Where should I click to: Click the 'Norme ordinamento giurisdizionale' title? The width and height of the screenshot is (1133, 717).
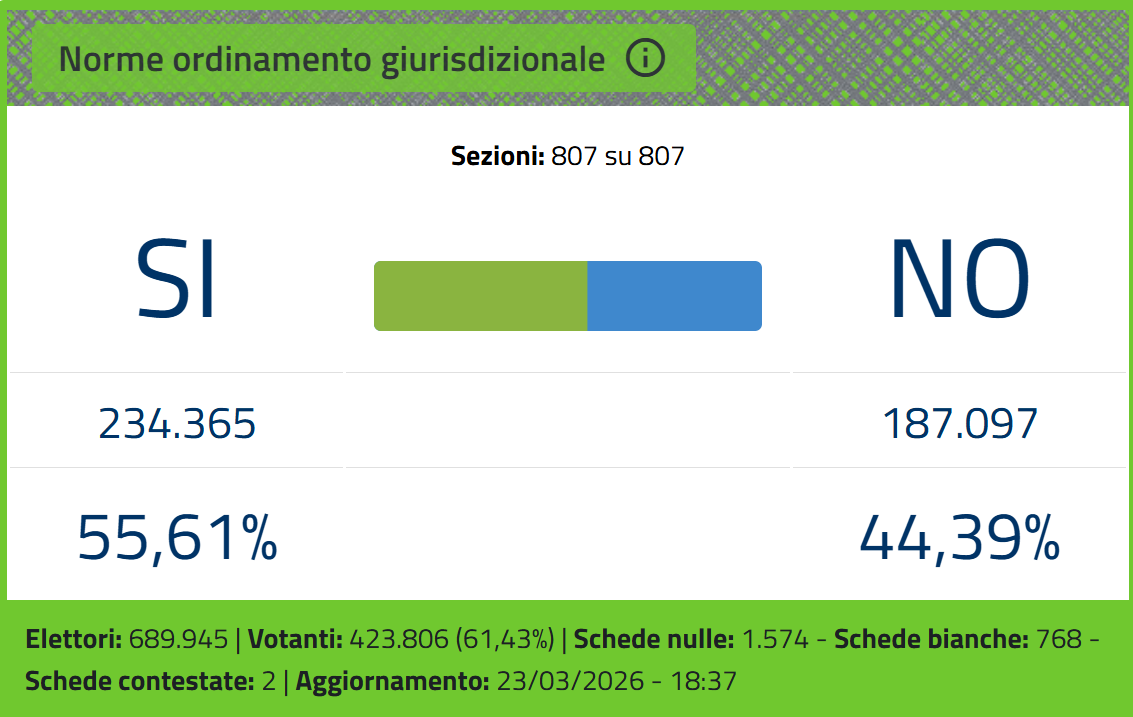tap(332, 60)
